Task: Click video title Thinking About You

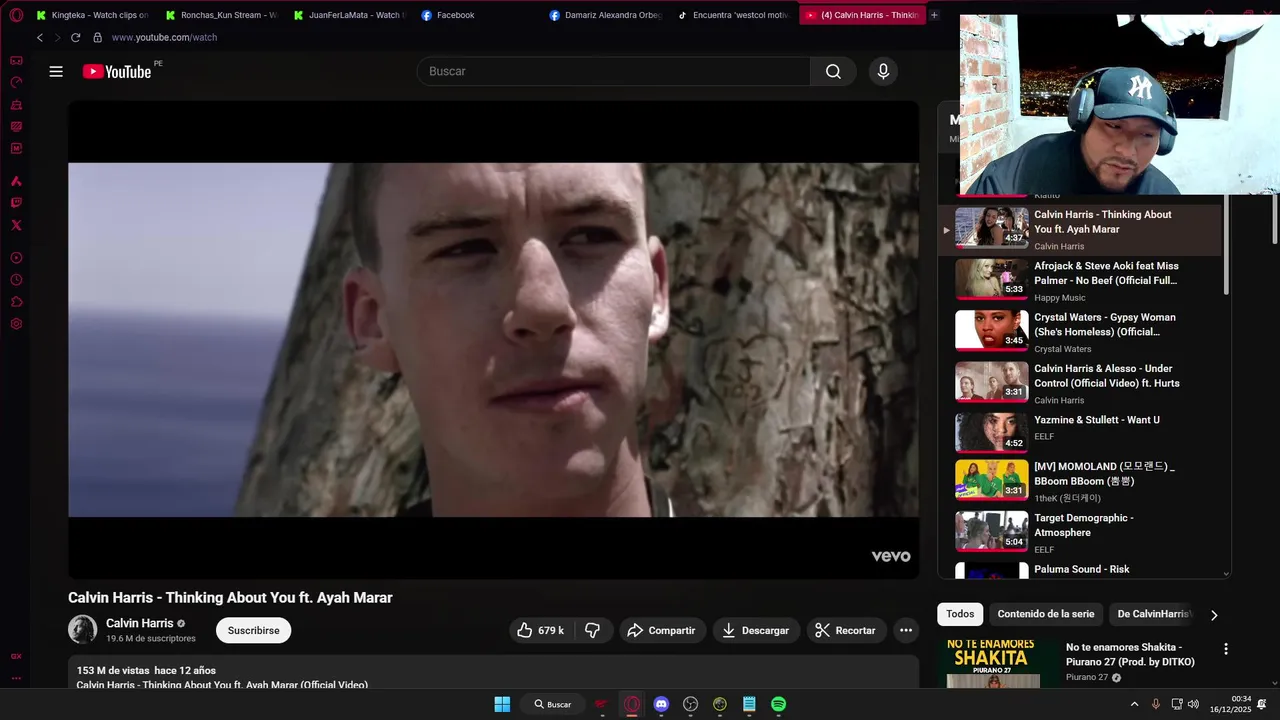Action: (230, 598)
